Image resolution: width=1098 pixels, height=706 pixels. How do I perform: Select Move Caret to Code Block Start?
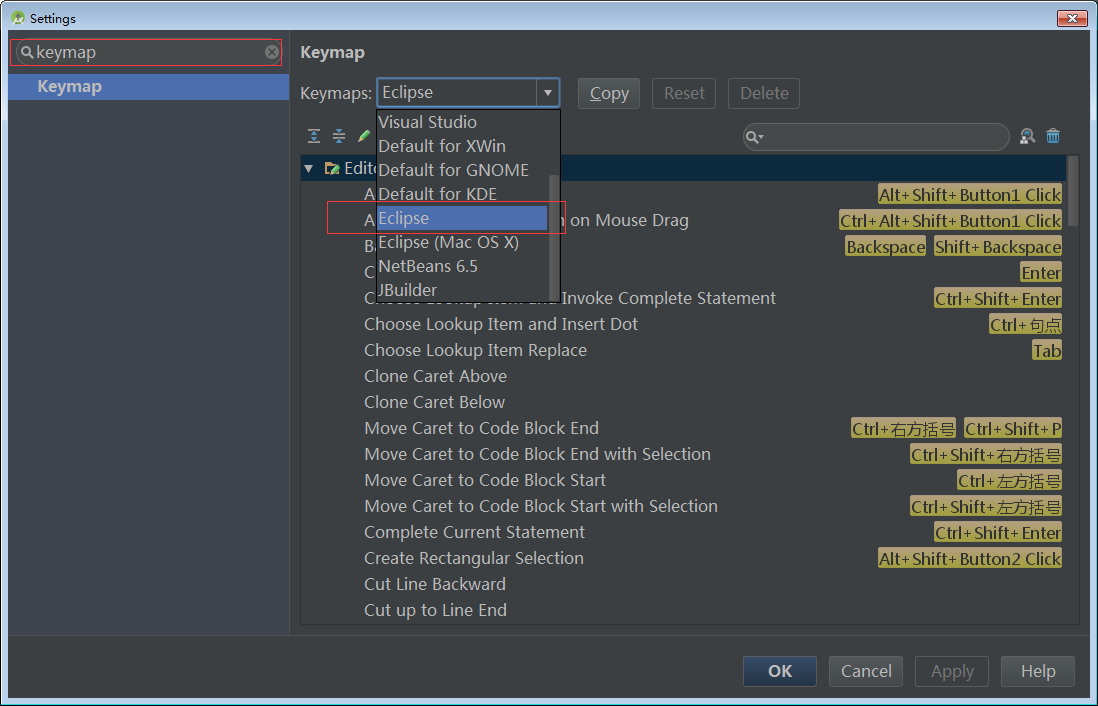click(485, 480)
